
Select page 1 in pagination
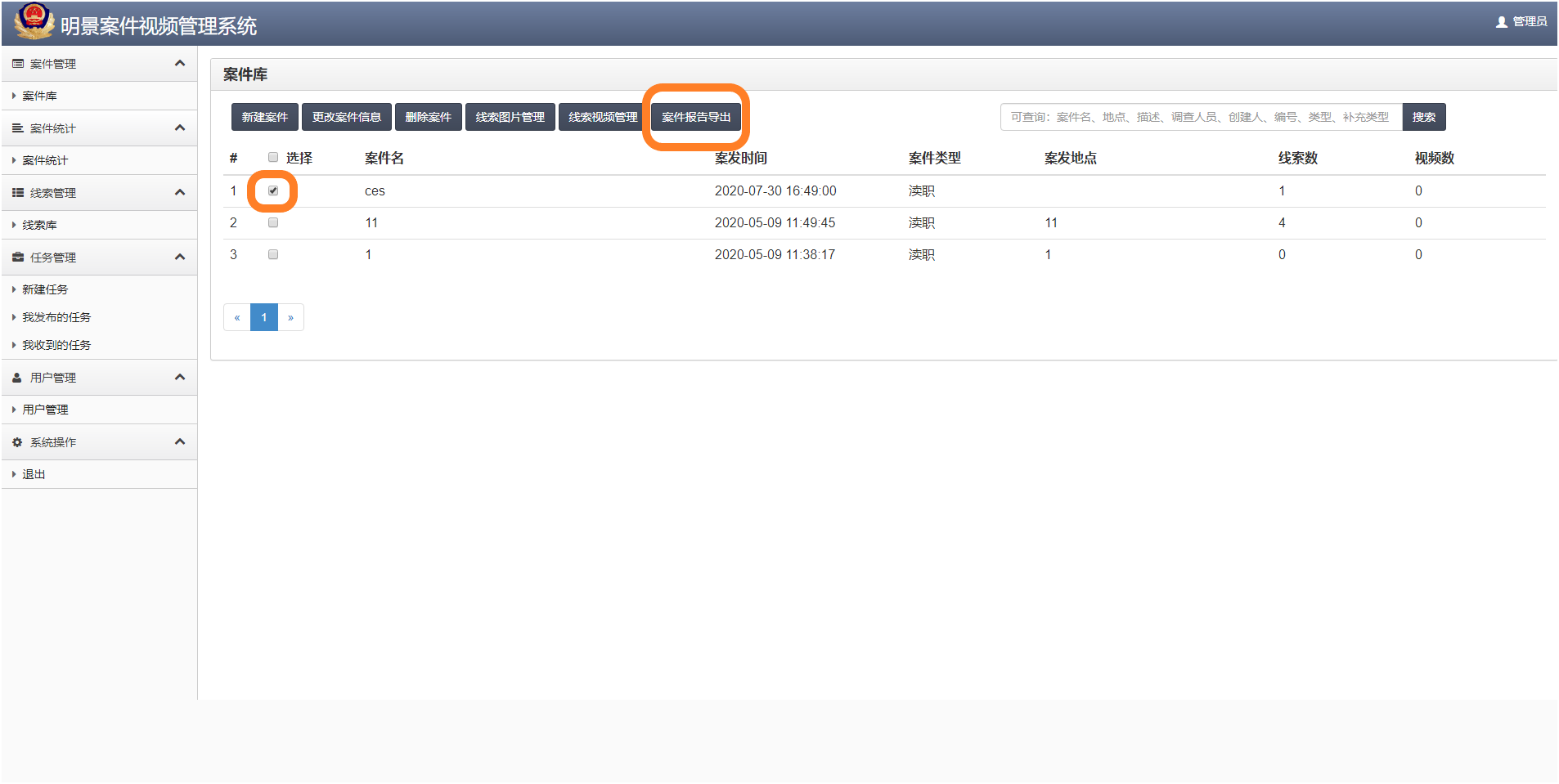coord(263,317)
